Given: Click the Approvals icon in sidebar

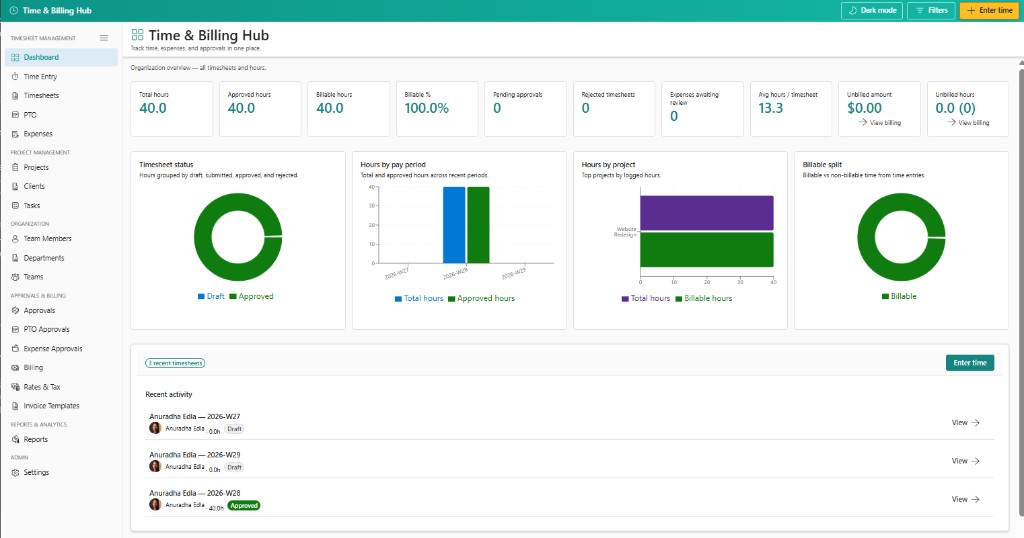Looking at the screenshot, I should 15,310.
